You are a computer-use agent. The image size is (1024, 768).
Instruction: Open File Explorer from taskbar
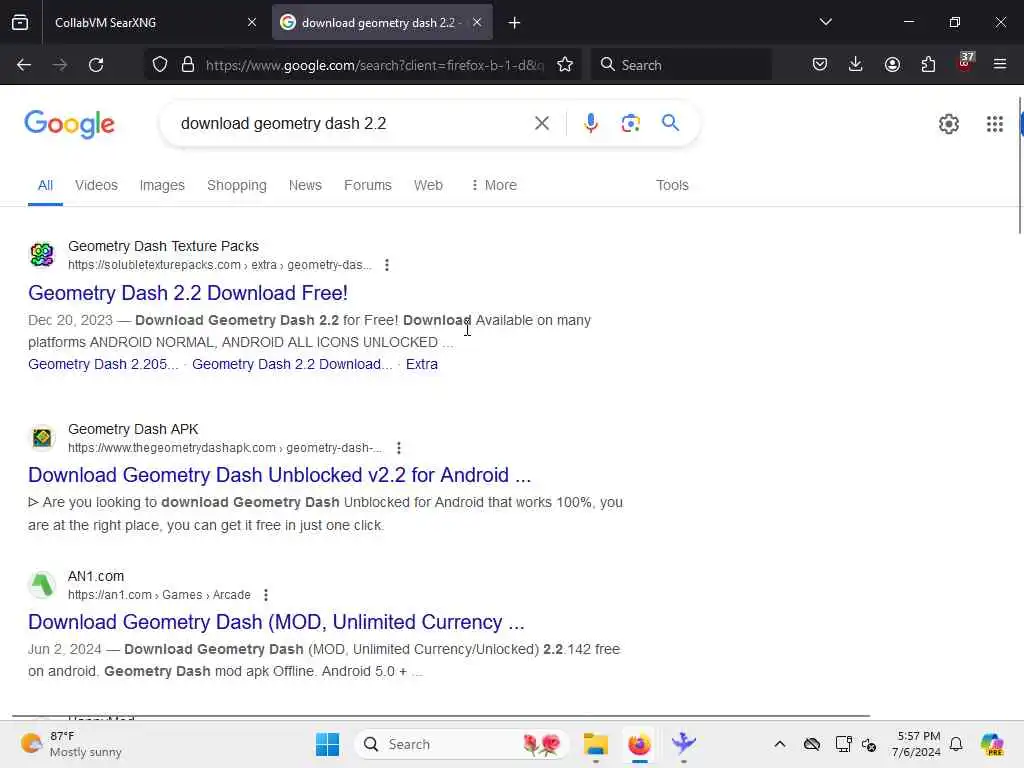coord(595,744)
